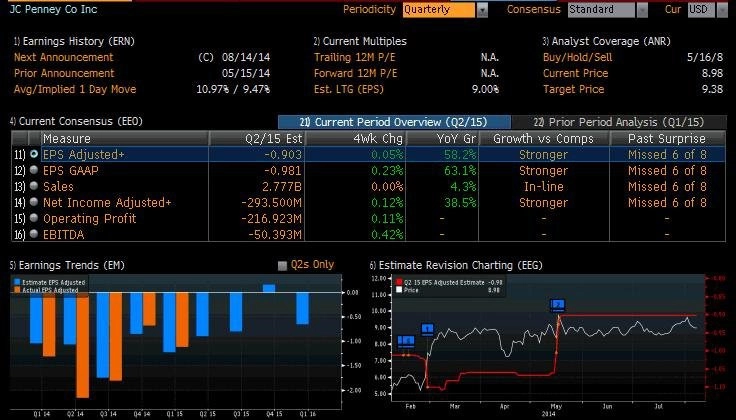Select the Operating Profit radio button
Viewport: 736px width, 420px height.
pyautogui.click(x=34, y=218)
